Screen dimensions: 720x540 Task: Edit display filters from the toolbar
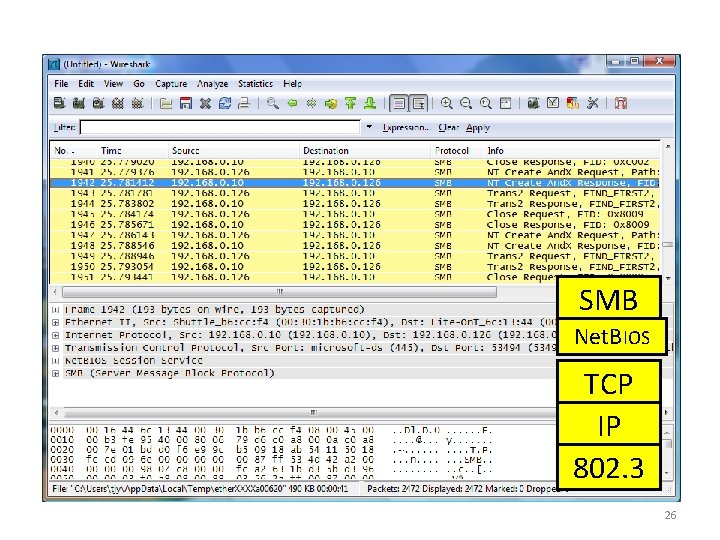pyautogui.click(x=553, y=103)
